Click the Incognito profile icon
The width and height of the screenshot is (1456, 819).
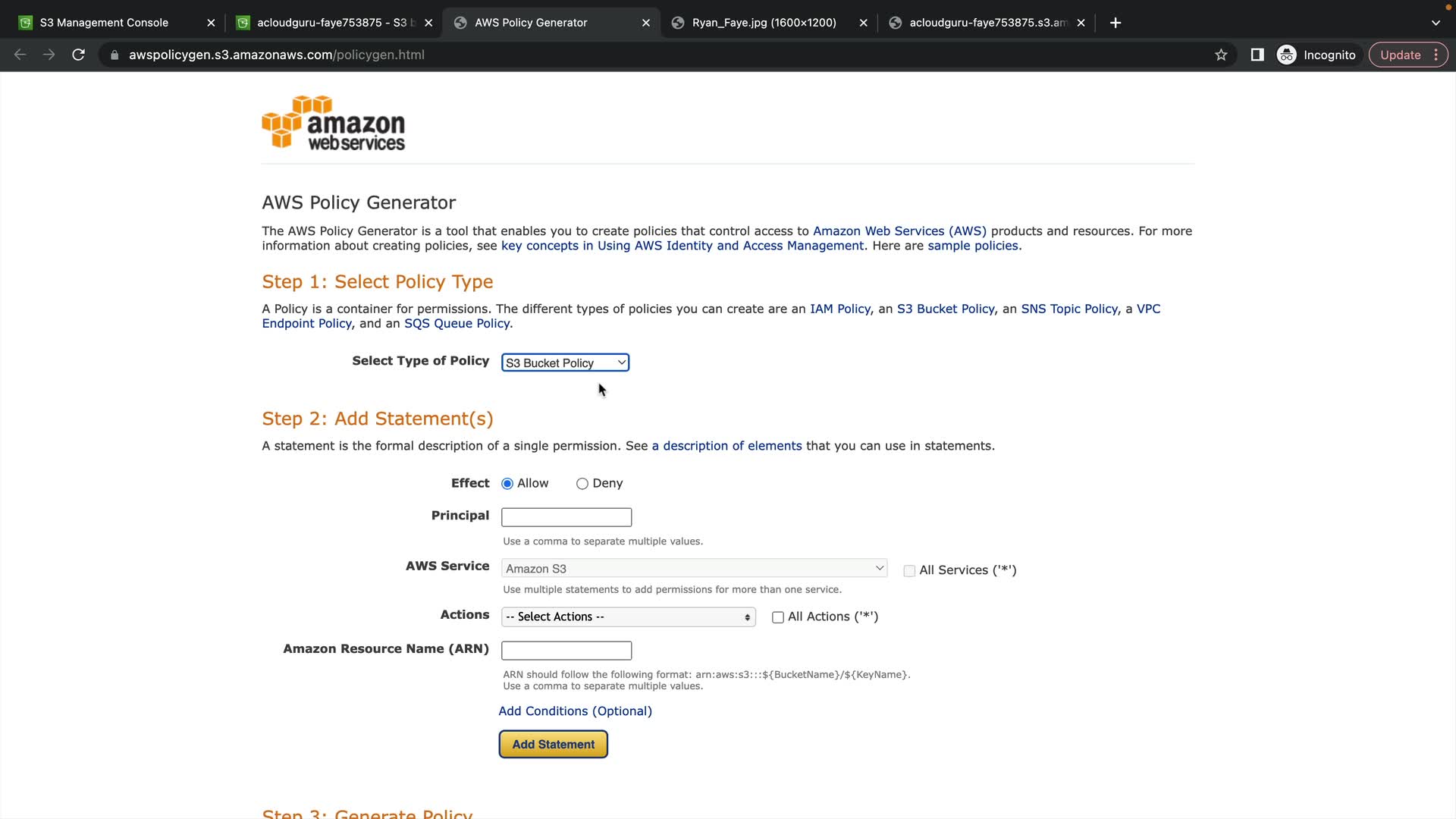[1287, 55]
